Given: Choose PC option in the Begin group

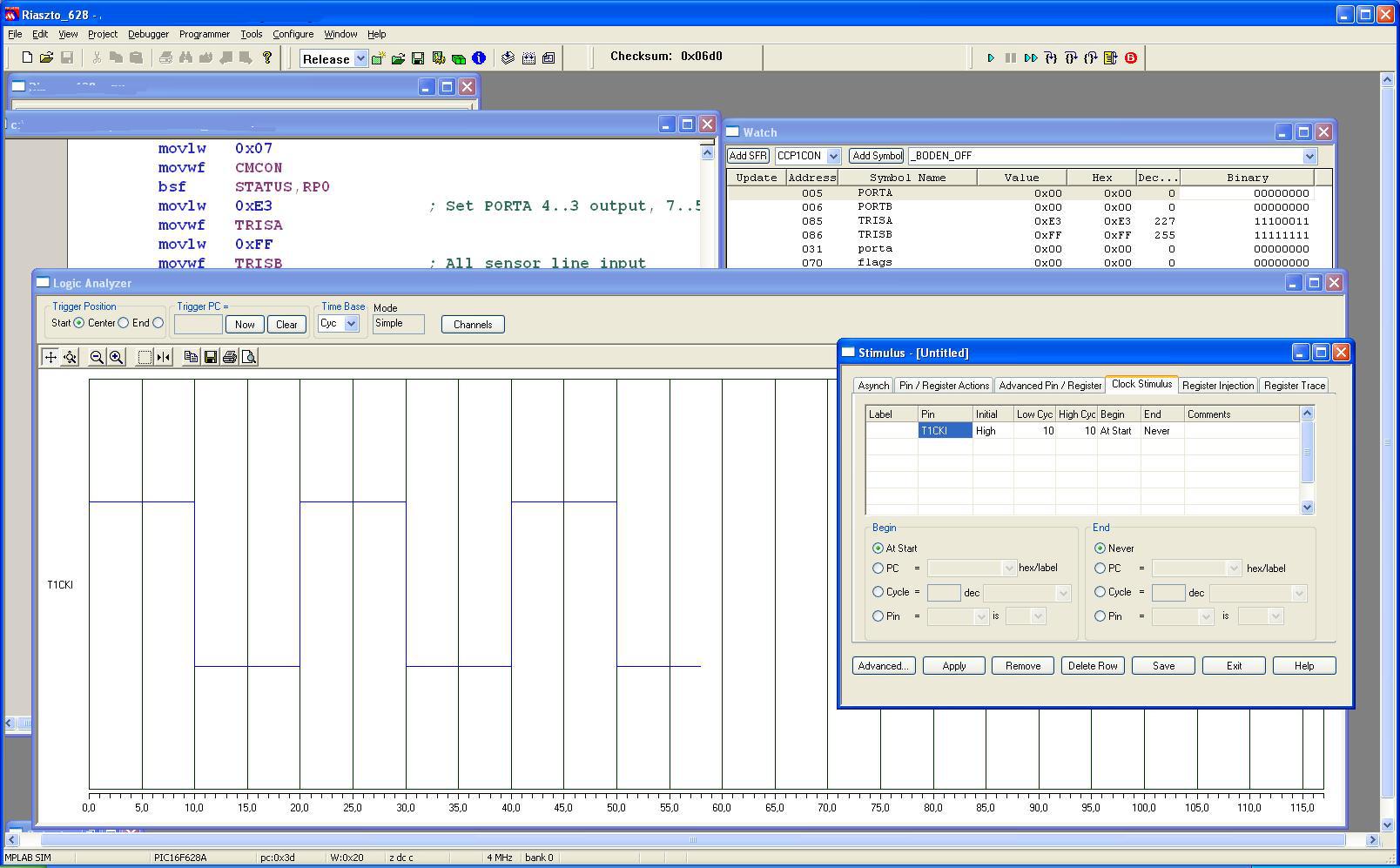Looking at the screenshot, I should click(878, 569).
